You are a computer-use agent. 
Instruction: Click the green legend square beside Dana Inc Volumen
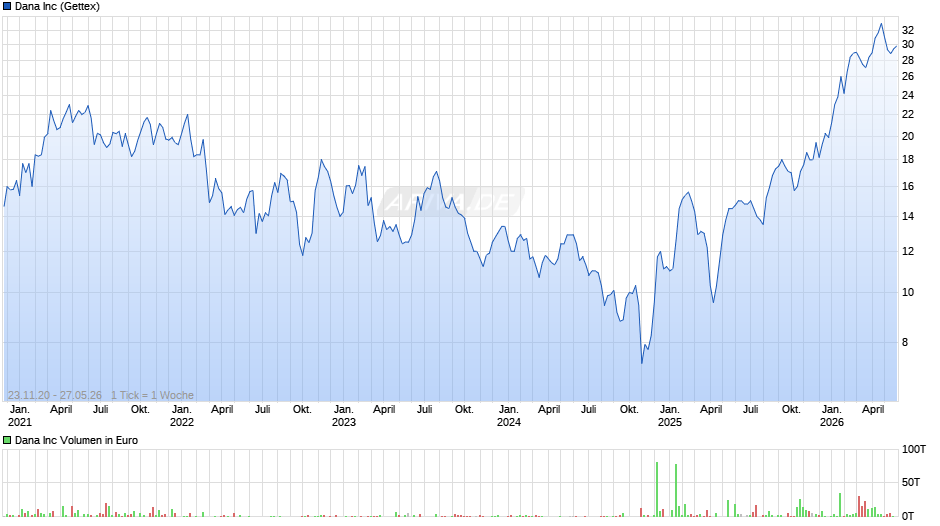pos(7,440)
